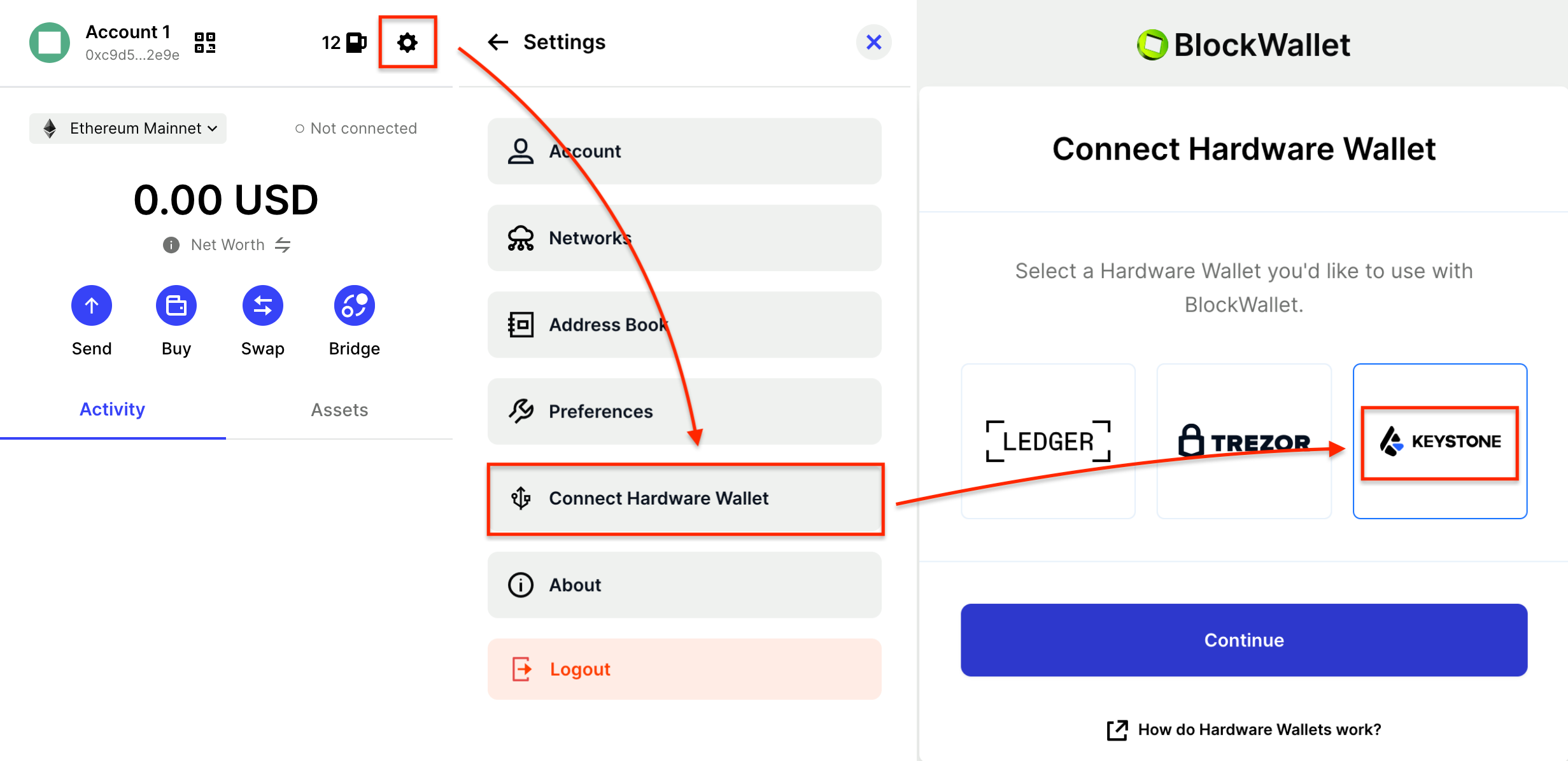
Task: Switch to the Assets tab
Action: point(339,410)
